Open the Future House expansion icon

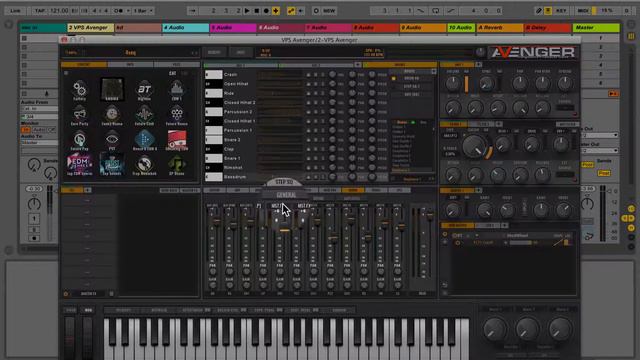tap(177, 116)
